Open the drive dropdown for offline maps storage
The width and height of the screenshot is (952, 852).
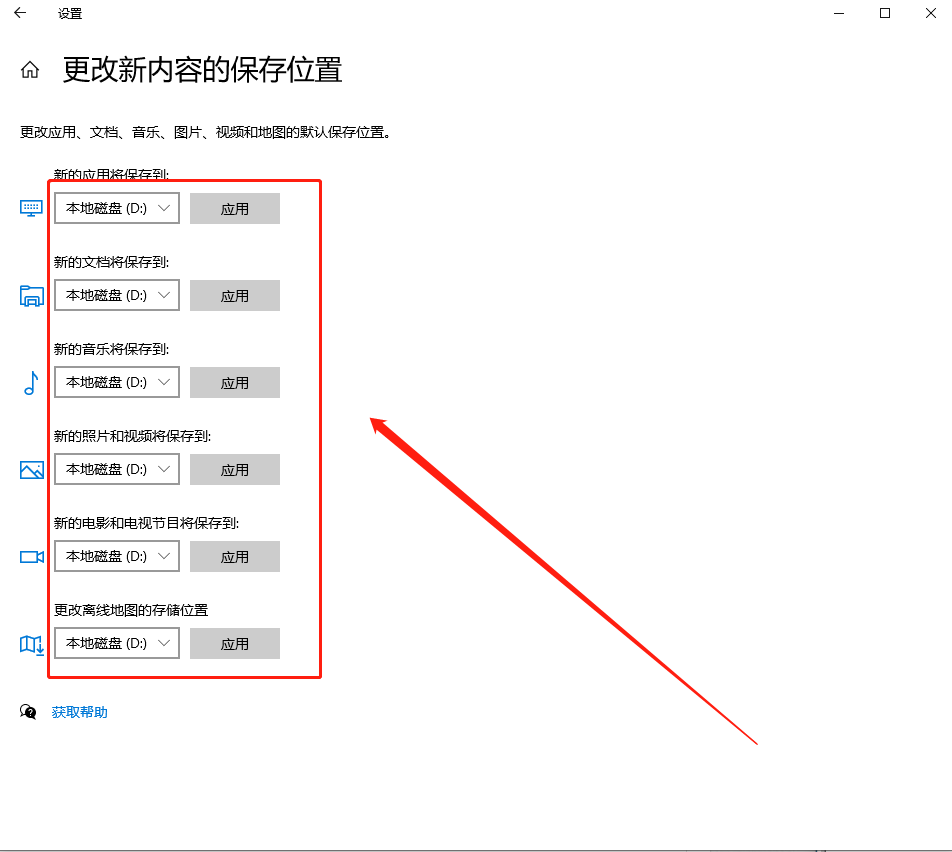116,643
